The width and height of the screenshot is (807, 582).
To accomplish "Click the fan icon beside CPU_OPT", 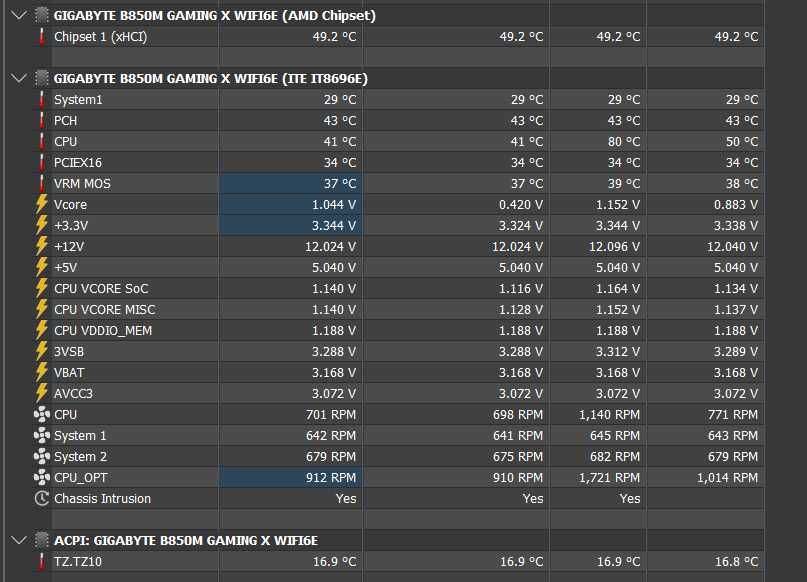I will [42, 478].
